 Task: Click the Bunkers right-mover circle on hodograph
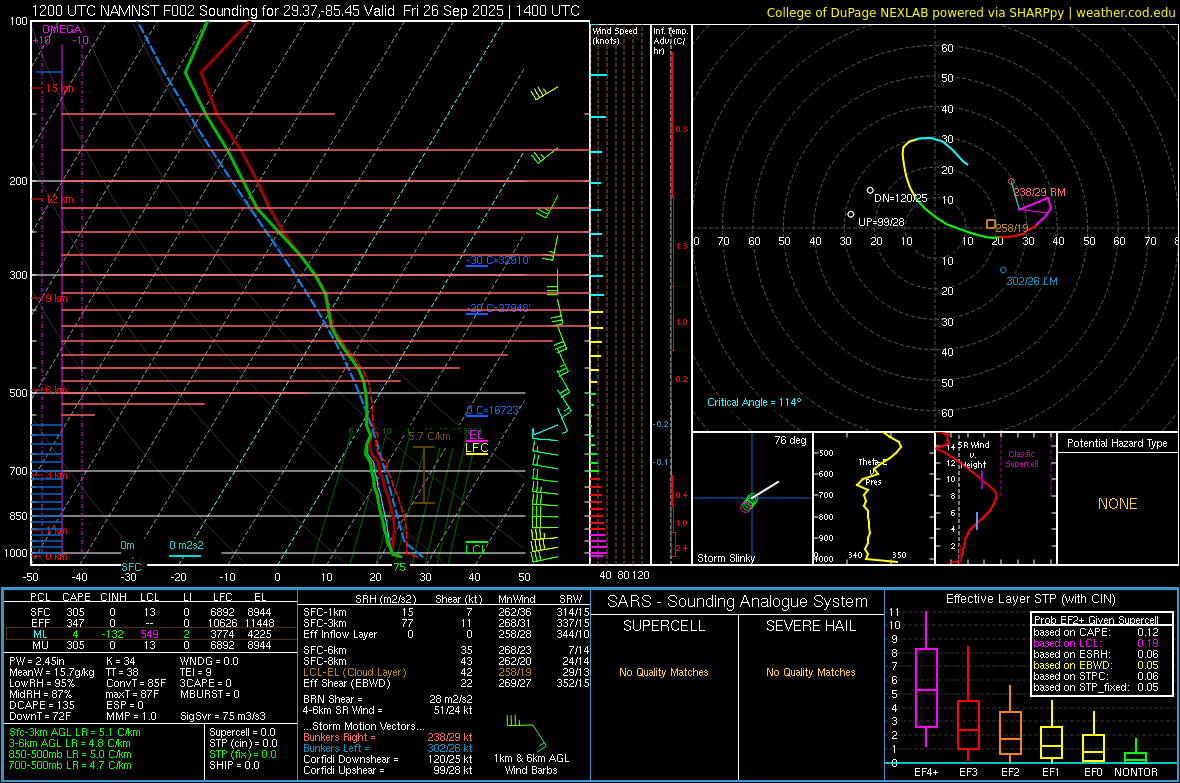coord(1011,181)
